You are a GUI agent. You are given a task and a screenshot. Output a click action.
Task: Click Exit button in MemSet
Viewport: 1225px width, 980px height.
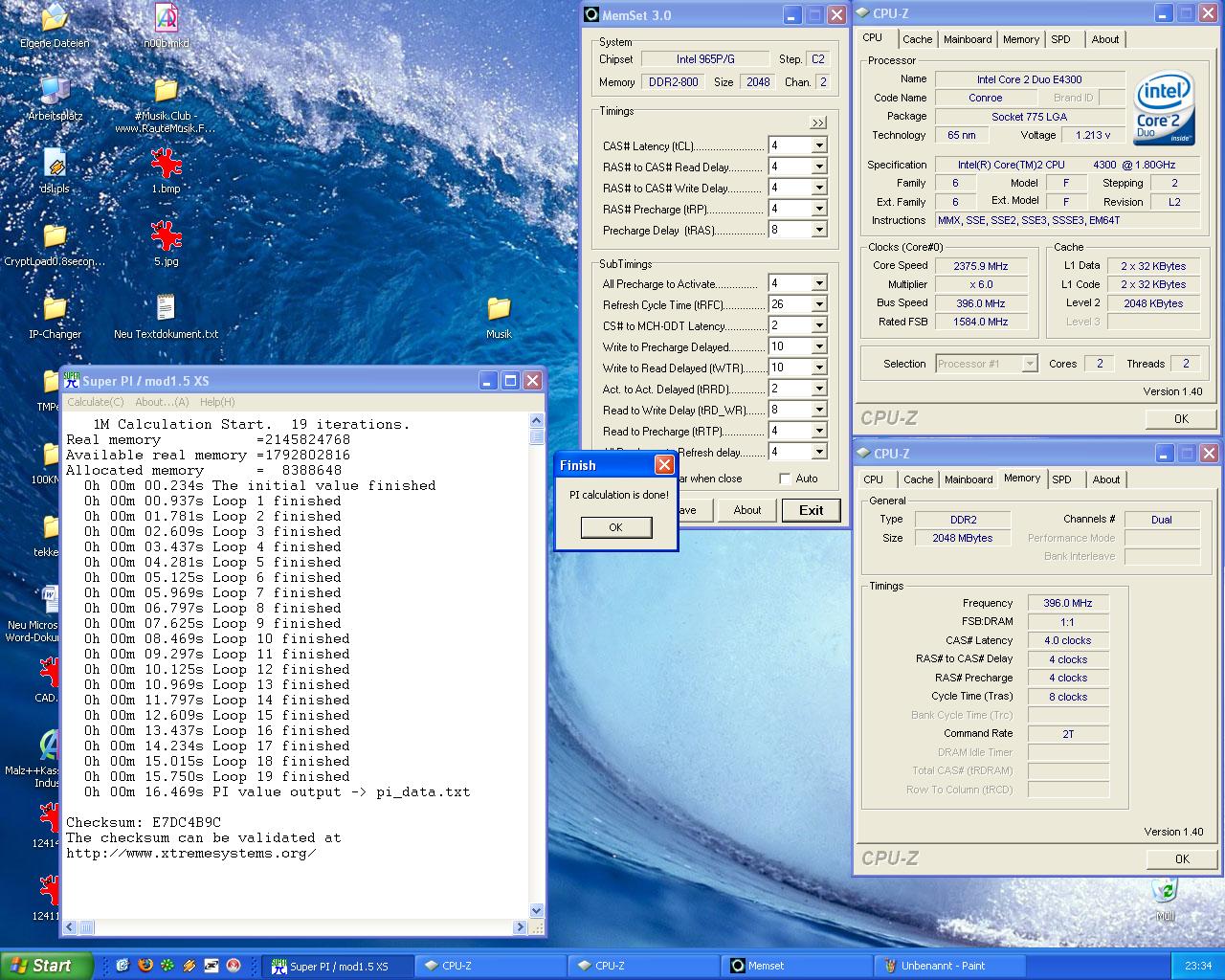point(811,510)
